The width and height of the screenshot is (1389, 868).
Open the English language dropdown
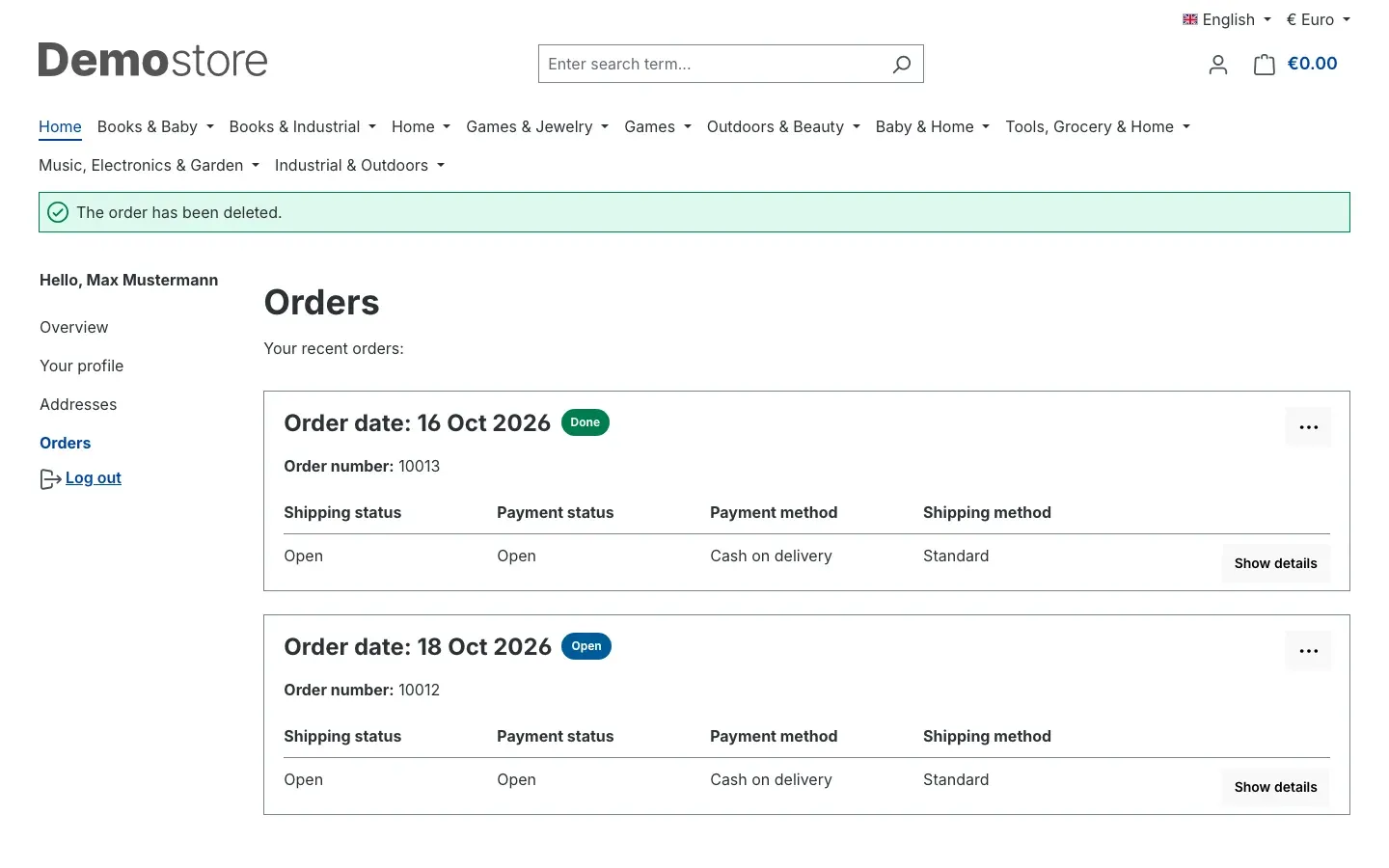tap(1227, 19)
